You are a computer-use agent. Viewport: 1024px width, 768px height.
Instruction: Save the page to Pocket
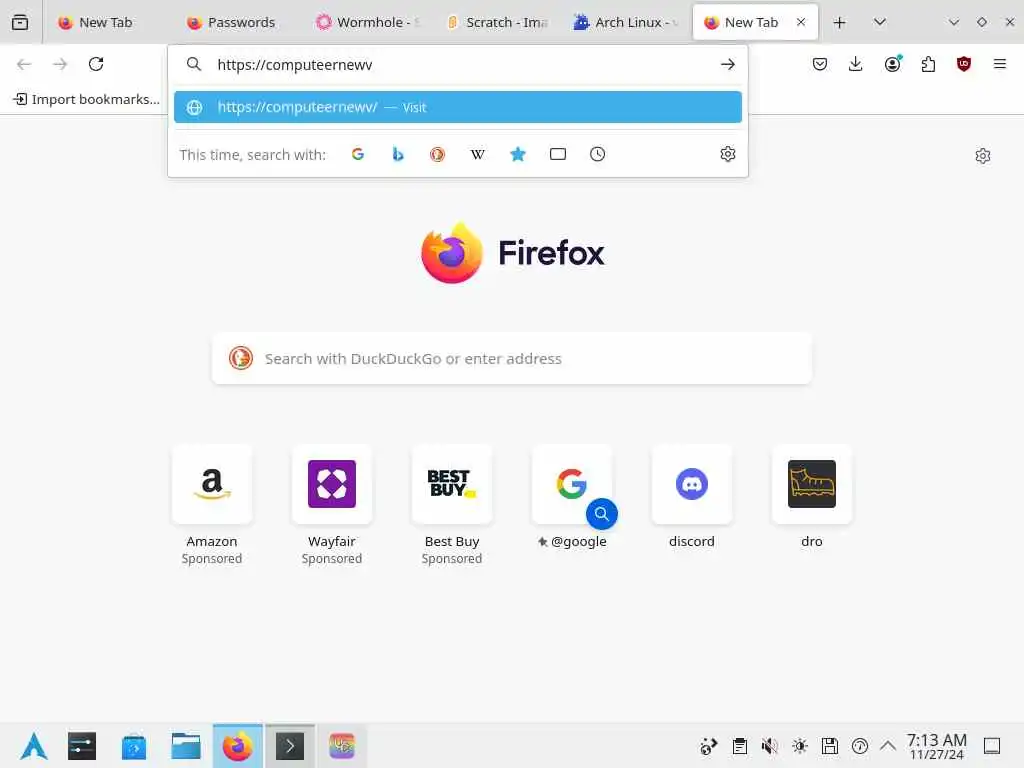point(820,64)
